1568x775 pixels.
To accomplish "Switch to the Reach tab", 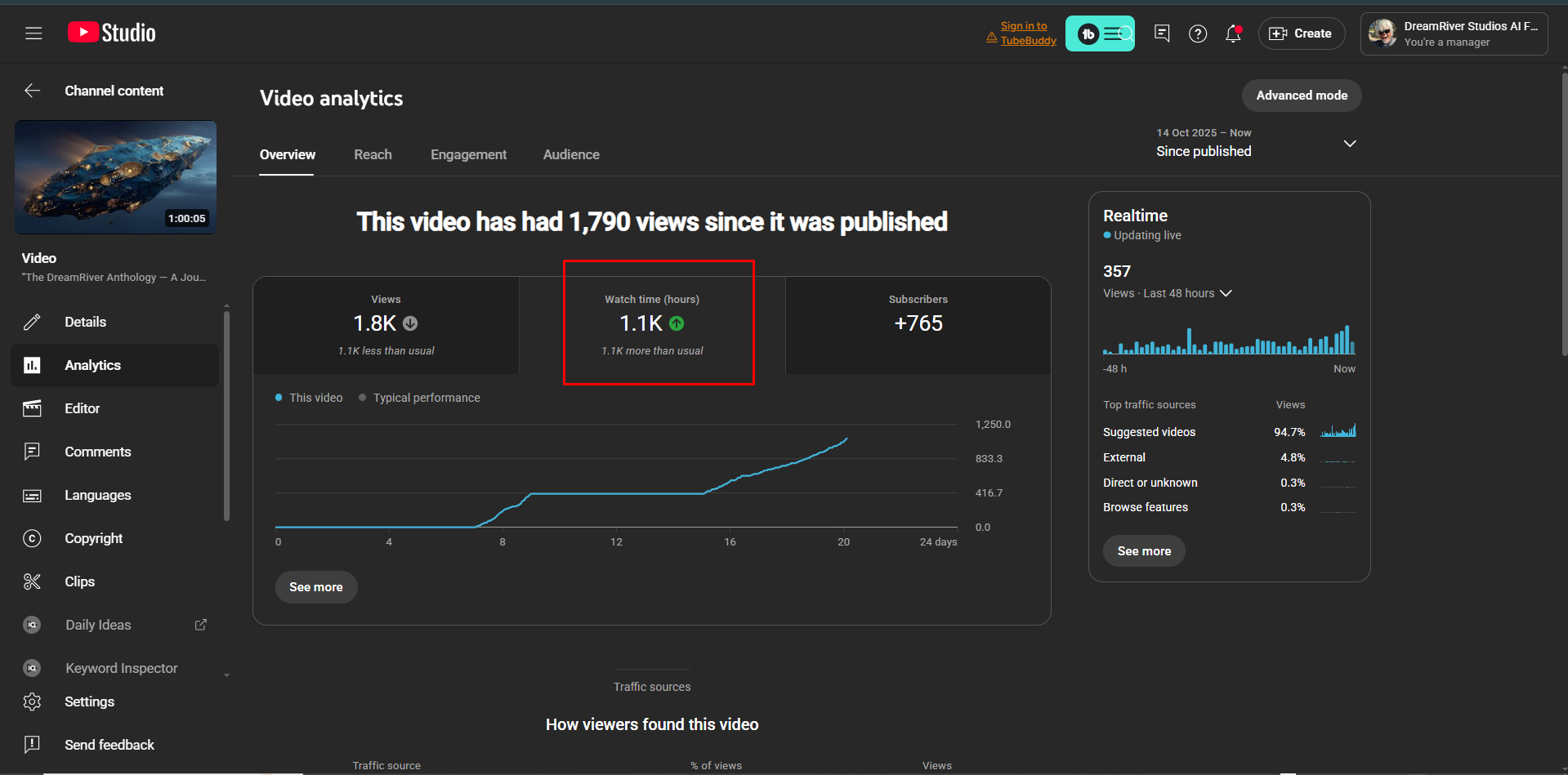I will pyautogui.click(x=373, y=154).
